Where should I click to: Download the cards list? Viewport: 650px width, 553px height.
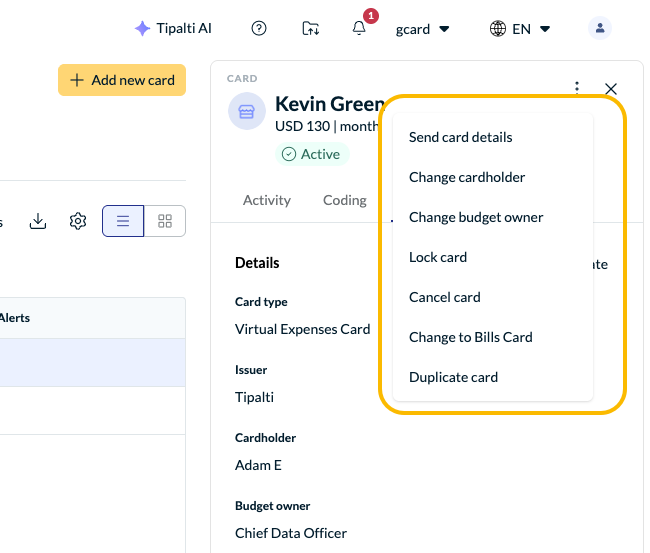38,221
